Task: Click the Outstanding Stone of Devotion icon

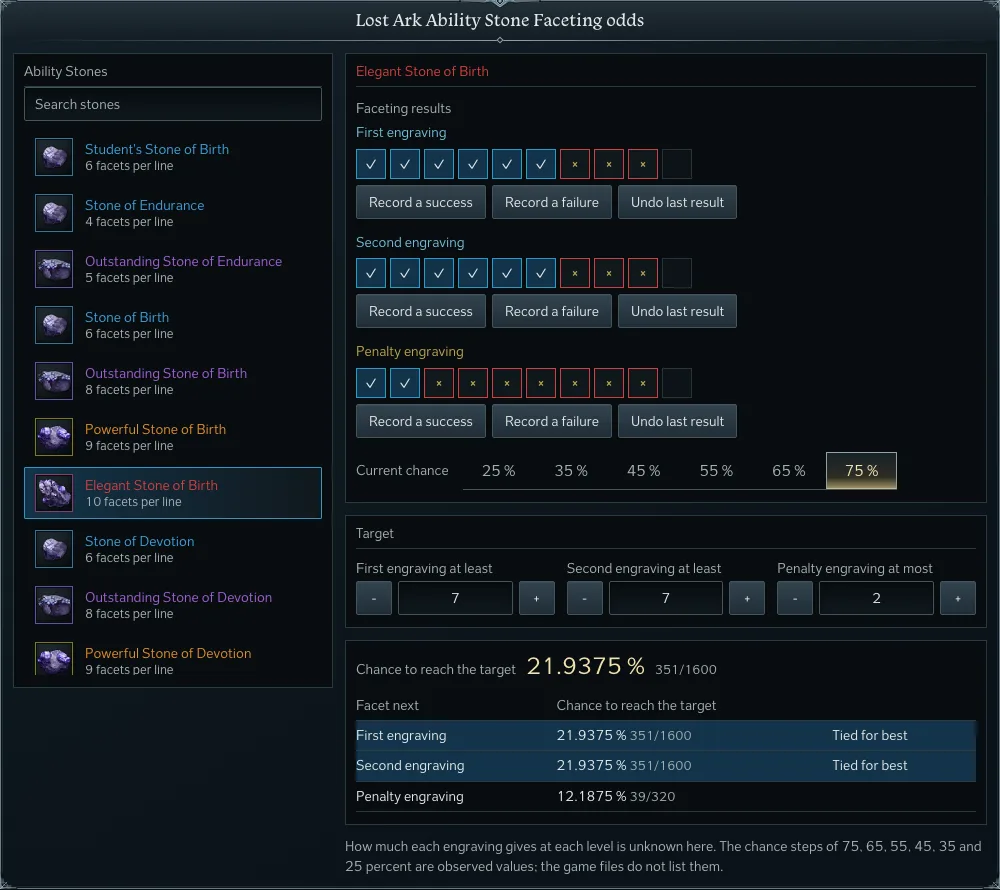Action: click(x=54, y=606)
